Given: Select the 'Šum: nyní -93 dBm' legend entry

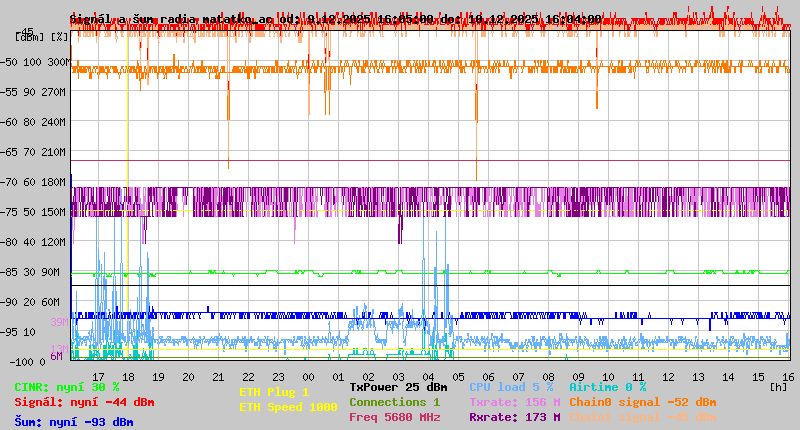Looking at the screenshot, I should (x=74, y=422).
